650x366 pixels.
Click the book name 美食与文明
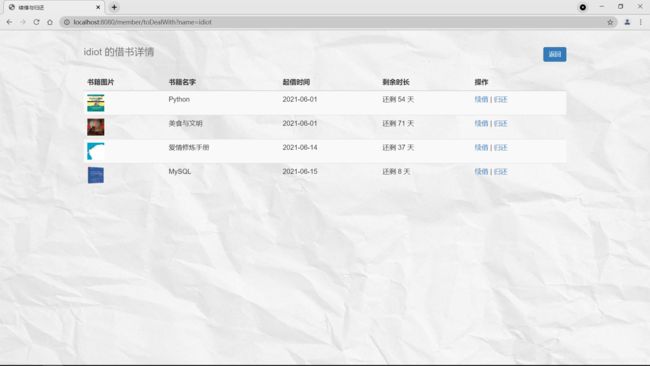(x=185, y=124)
